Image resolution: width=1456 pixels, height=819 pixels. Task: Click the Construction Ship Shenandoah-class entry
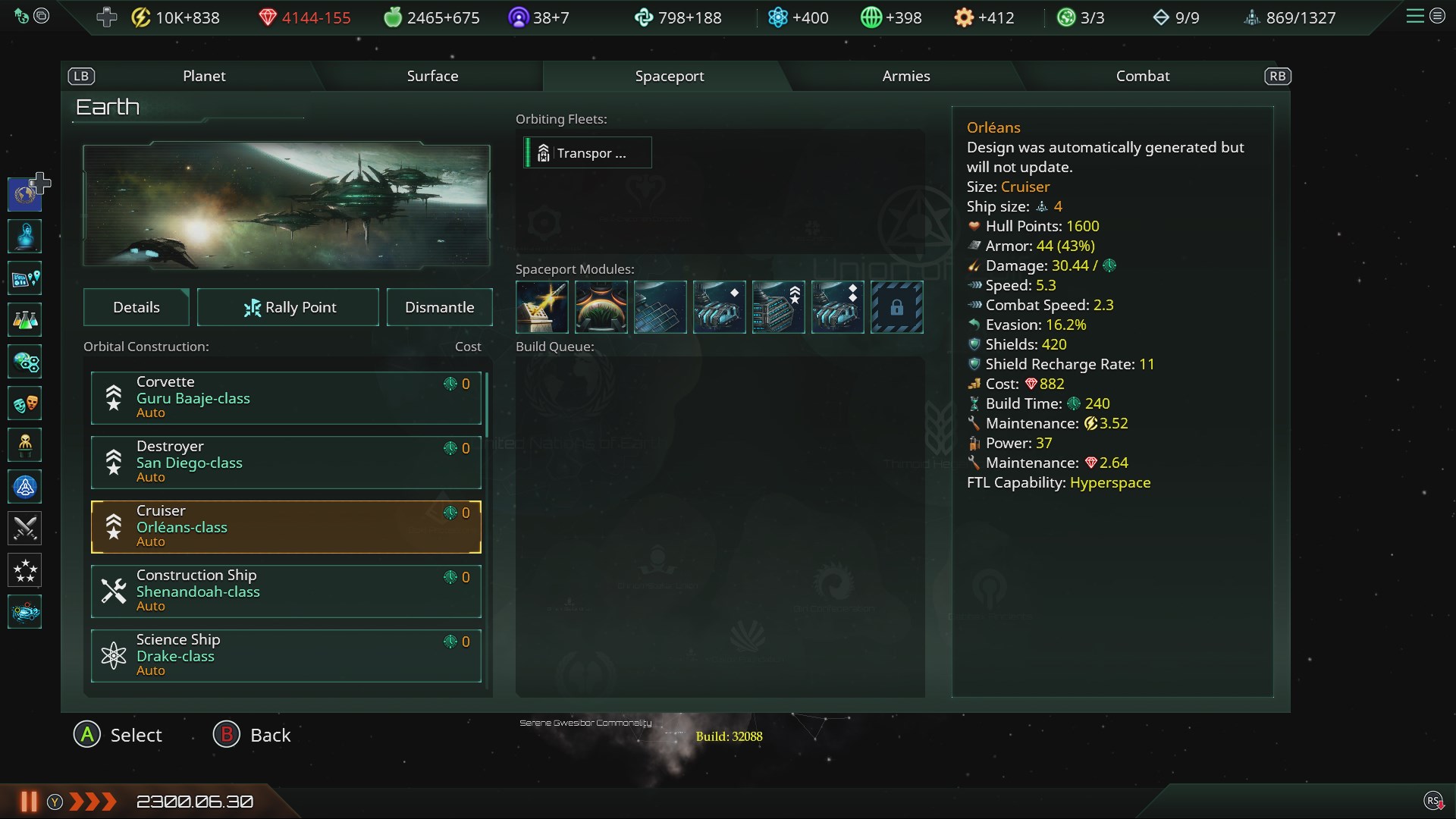click(x=285, y=590)
